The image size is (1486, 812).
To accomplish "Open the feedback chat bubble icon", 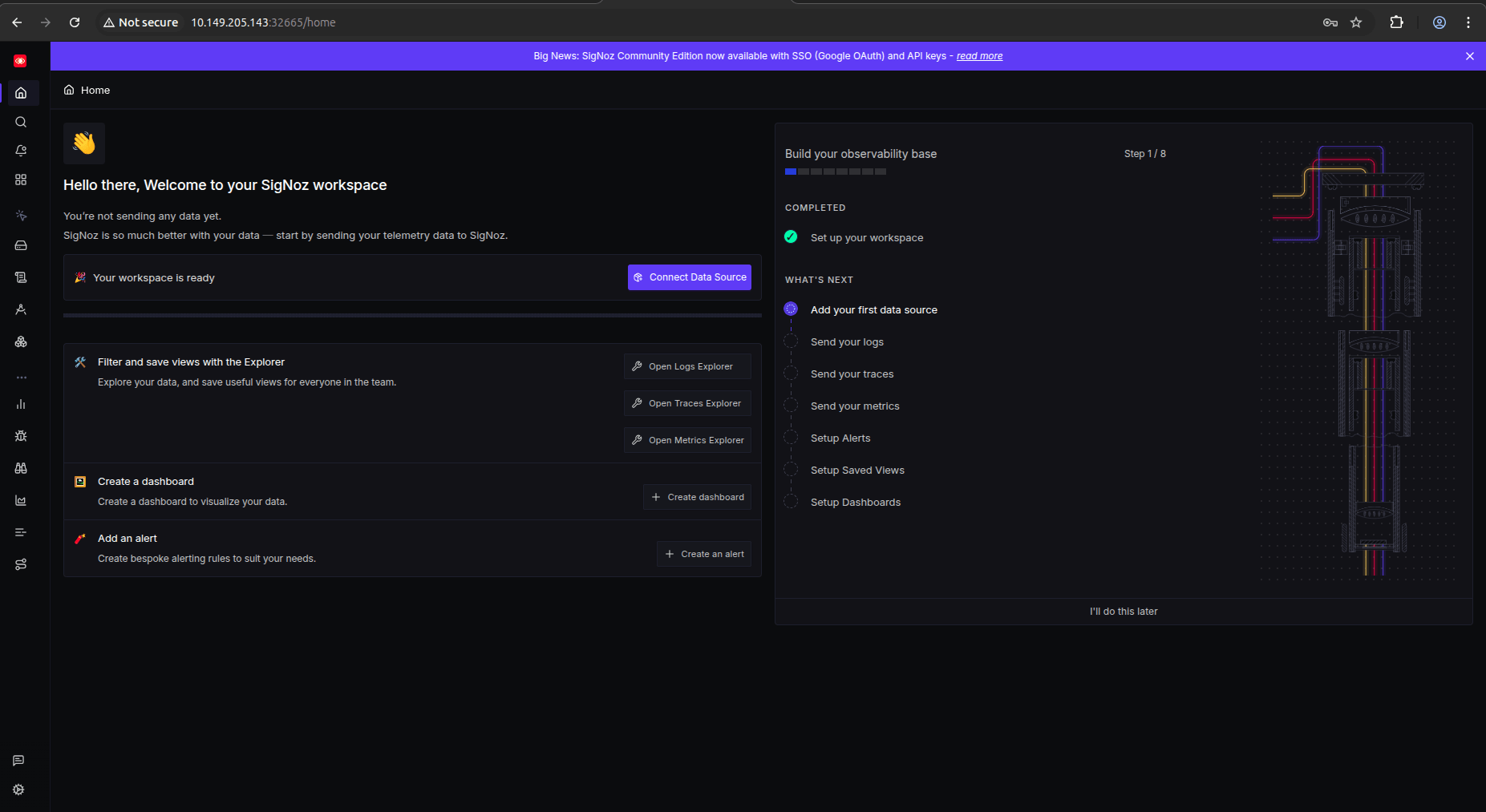I will [x=18, y=761].
